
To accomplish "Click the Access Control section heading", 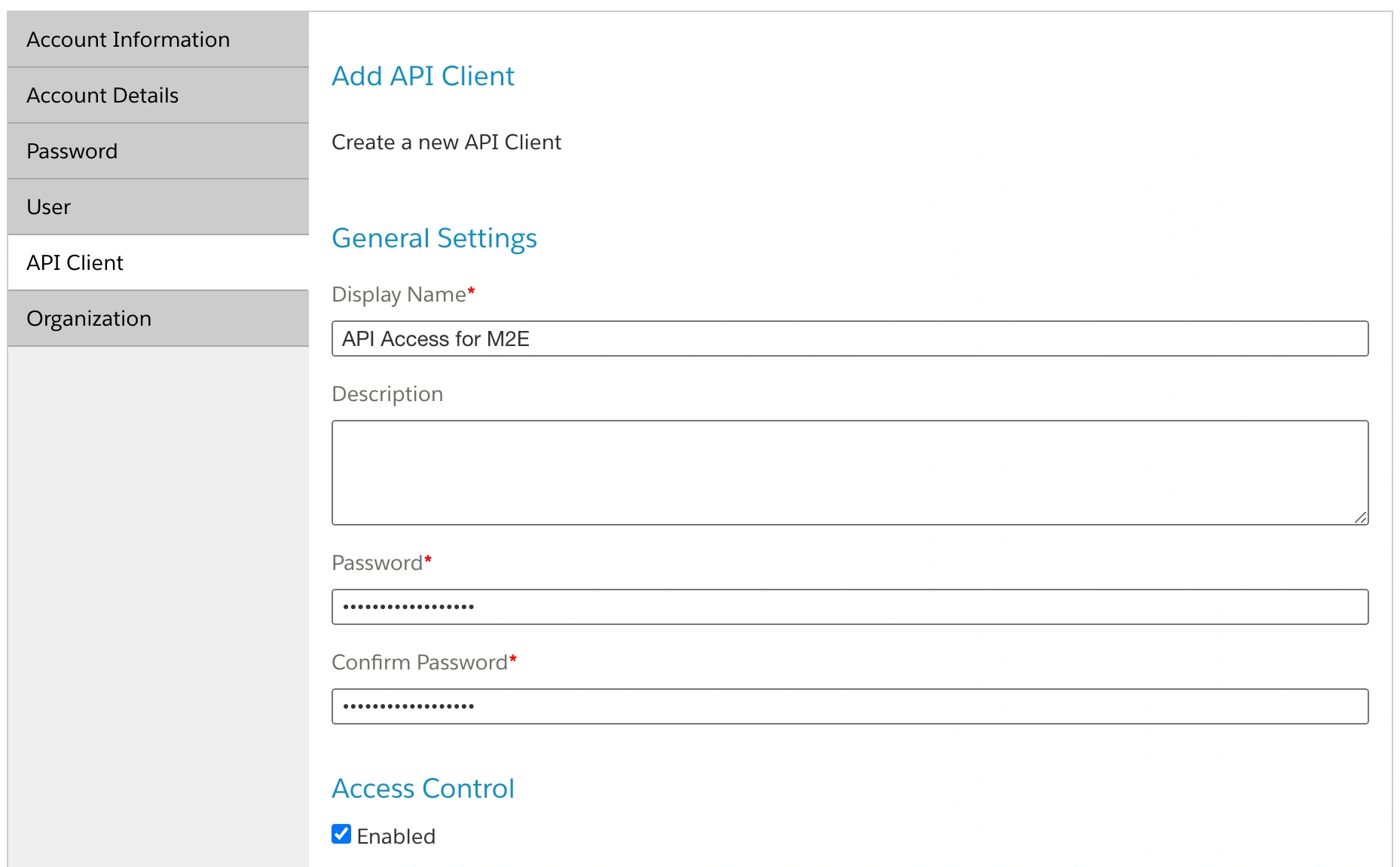I will pyautogui.click(x=423, y=789).
